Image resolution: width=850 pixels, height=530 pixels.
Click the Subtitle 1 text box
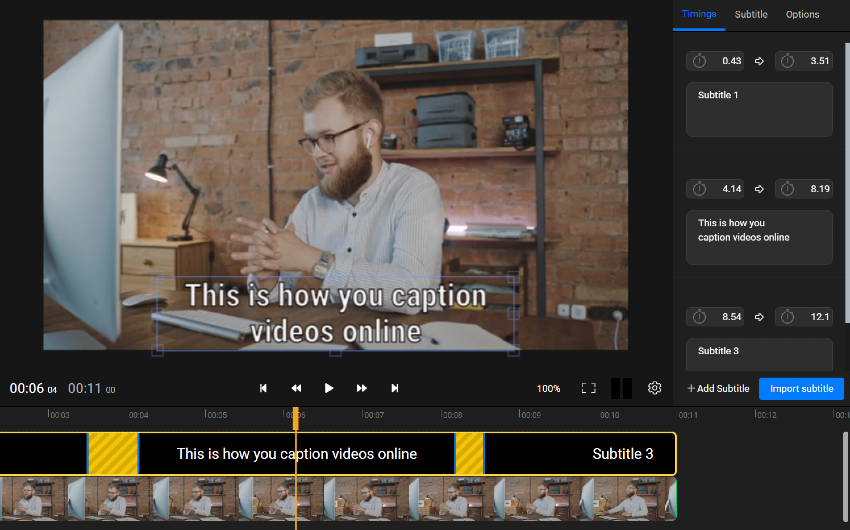click(x=759, y=109)
